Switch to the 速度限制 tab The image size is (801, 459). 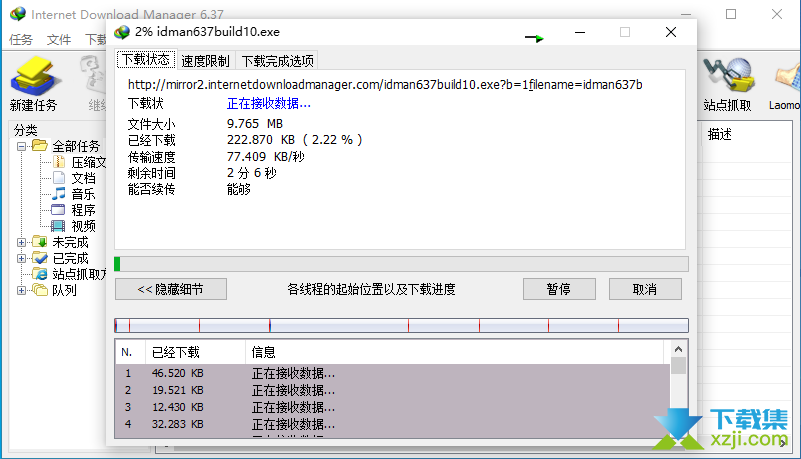[205, 61]
